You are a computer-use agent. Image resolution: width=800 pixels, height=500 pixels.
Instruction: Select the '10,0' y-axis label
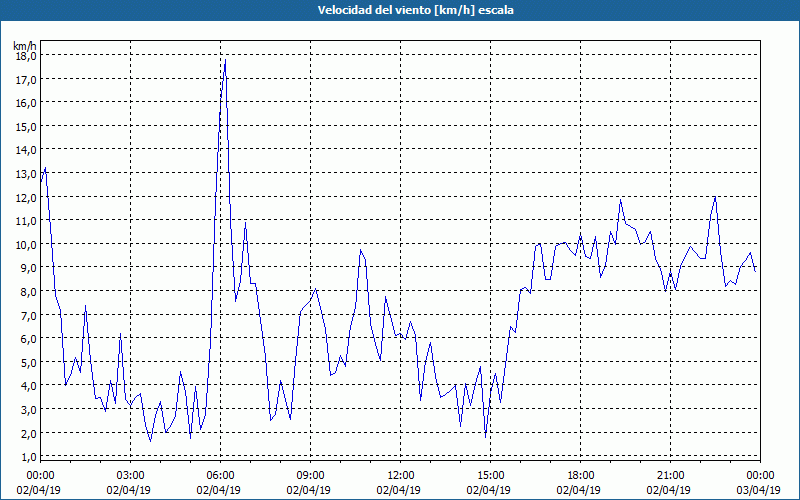pyautogui.click(x=26, y=244)
